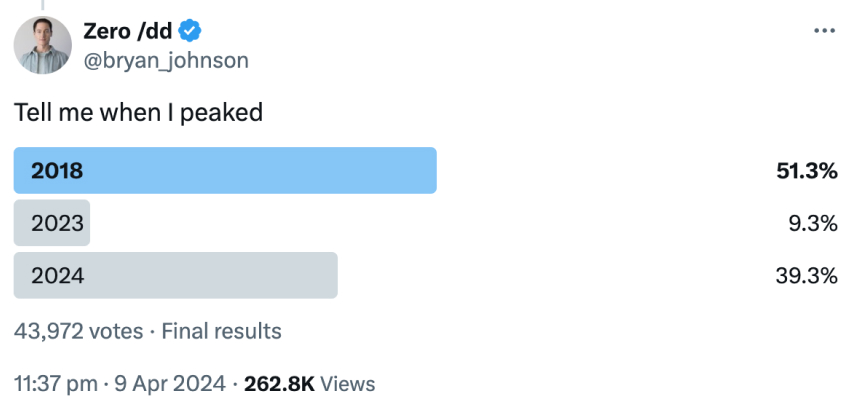Click the '2024' option label text

57,276
